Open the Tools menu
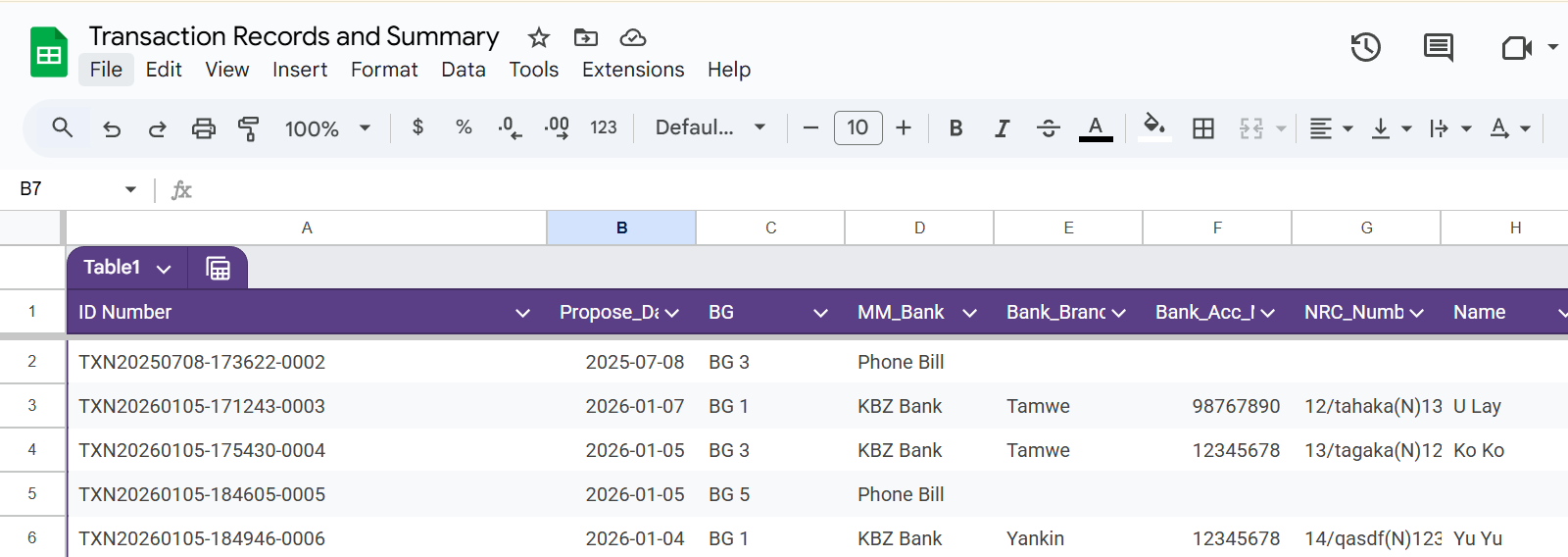Viewport: 1568px width, 557px height. coord(534,70)
